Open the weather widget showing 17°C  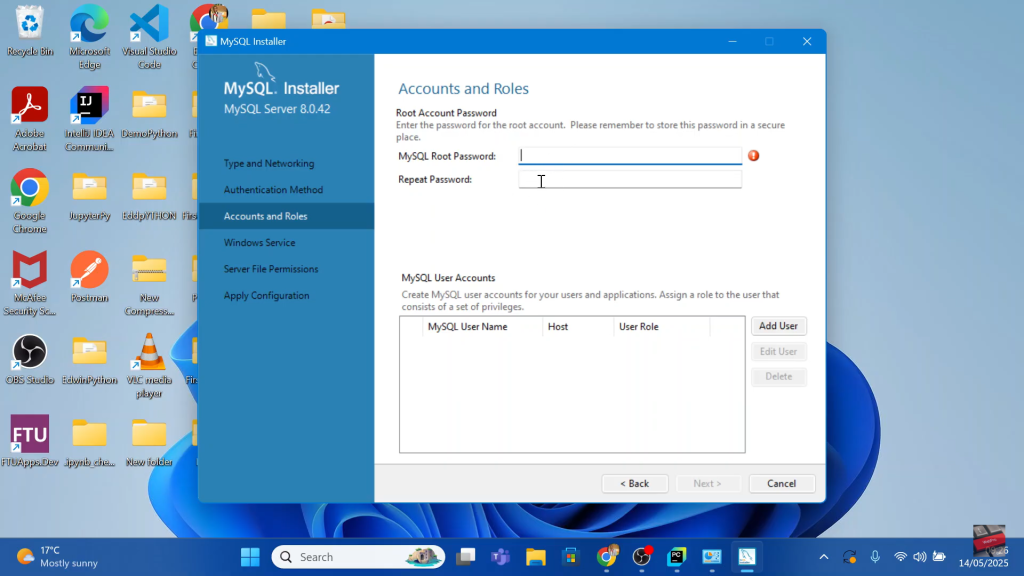click(x=57, y=557)
